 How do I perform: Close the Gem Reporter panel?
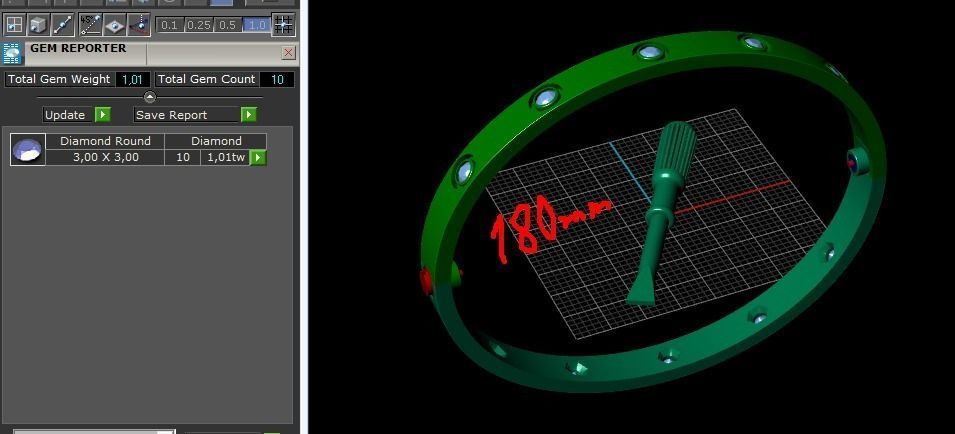click(x=288, y=53)
